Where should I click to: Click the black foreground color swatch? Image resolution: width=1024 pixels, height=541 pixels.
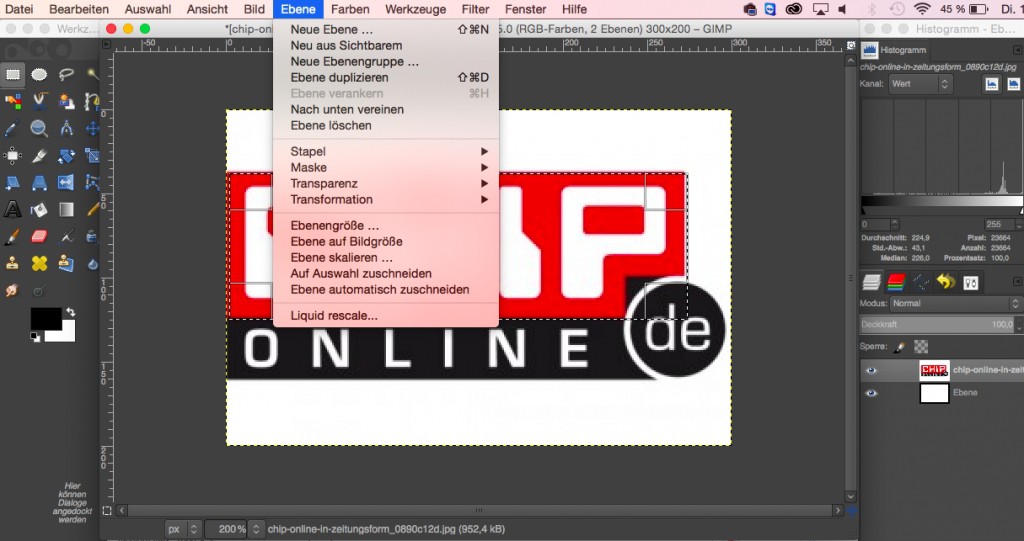(x=44, y=319)
